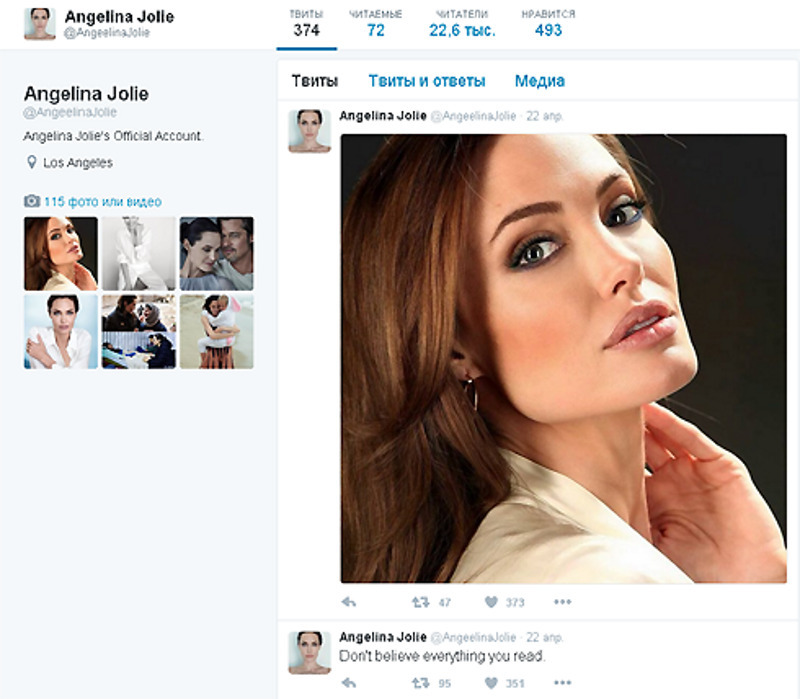The height and width of the screenshot is (699, 800).
Task: Like the photo tweet with 373 likes
Action: (491, 602)
